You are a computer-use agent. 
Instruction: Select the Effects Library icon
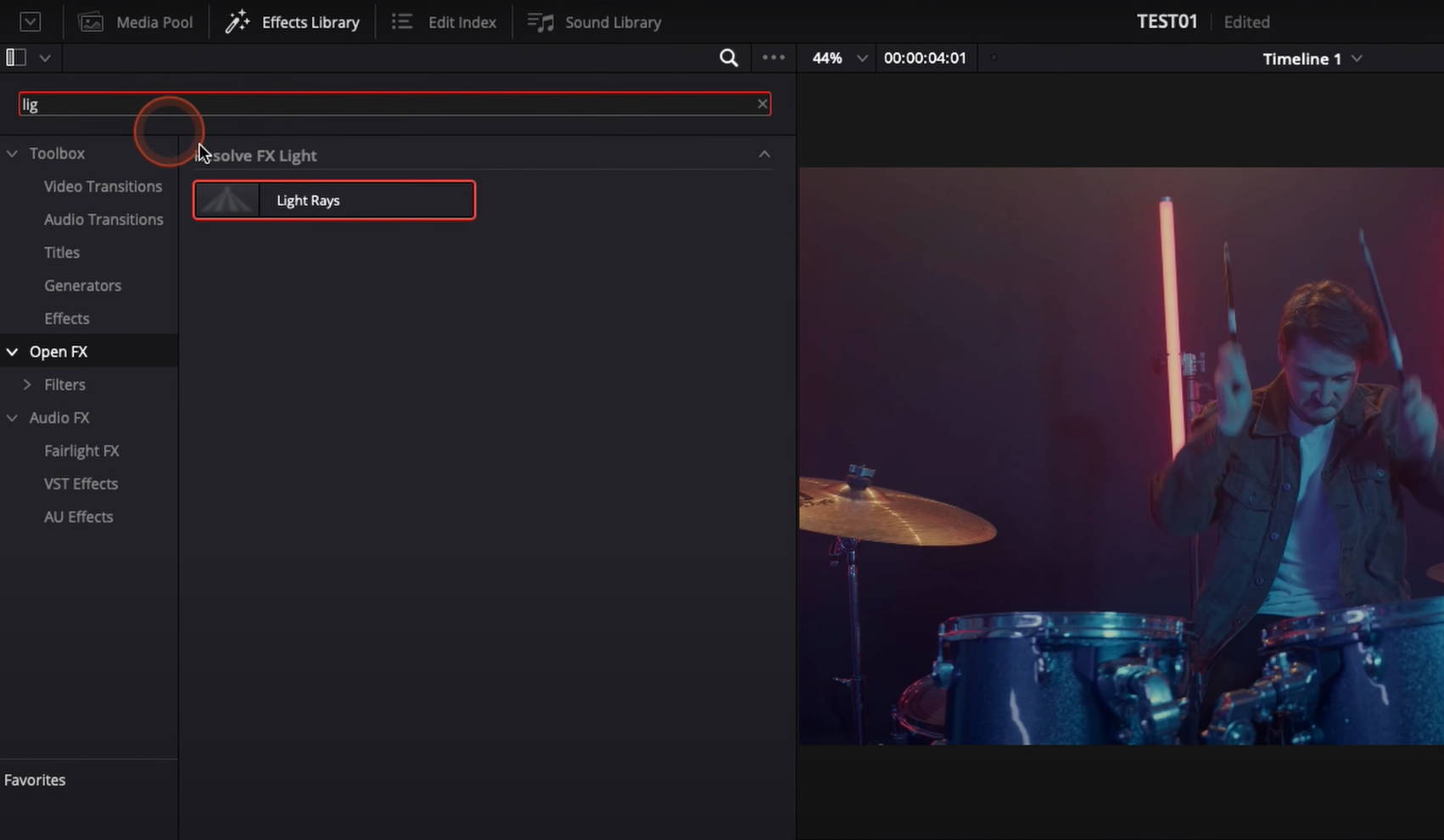tap(238, 21)
